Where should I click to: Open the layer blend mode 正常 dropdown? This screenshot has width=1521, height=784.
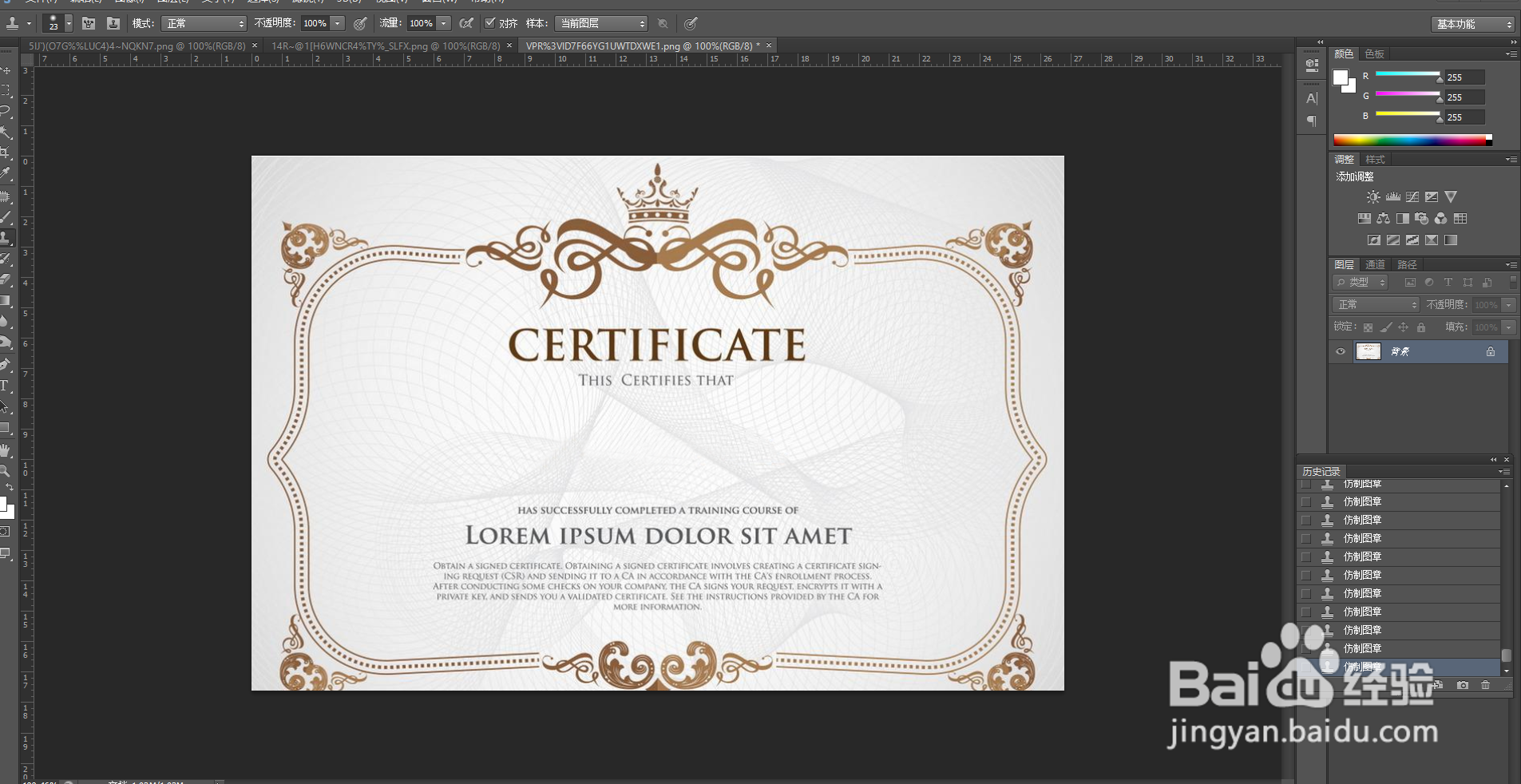(x=1376, y=304)
